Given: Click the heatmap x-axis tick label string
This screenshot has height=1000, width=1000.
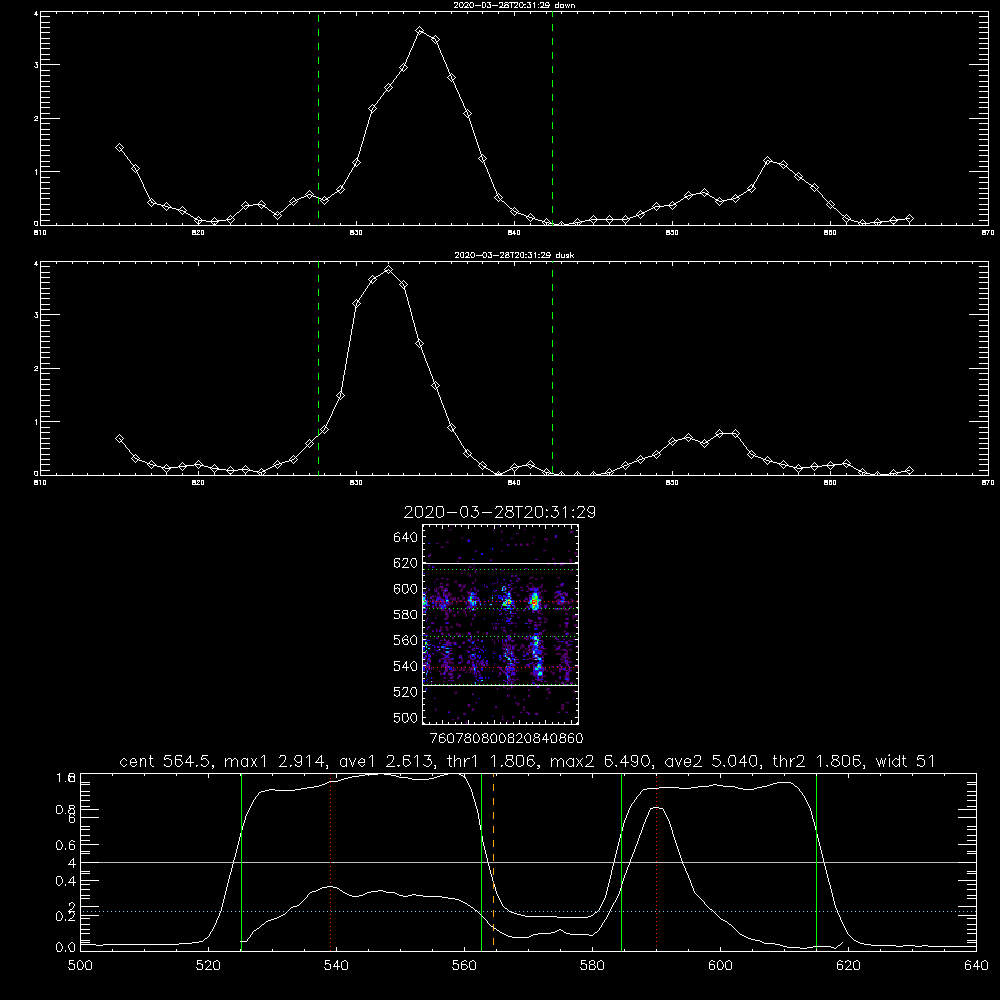Looking at the screenshot, I should click(506, 738).
